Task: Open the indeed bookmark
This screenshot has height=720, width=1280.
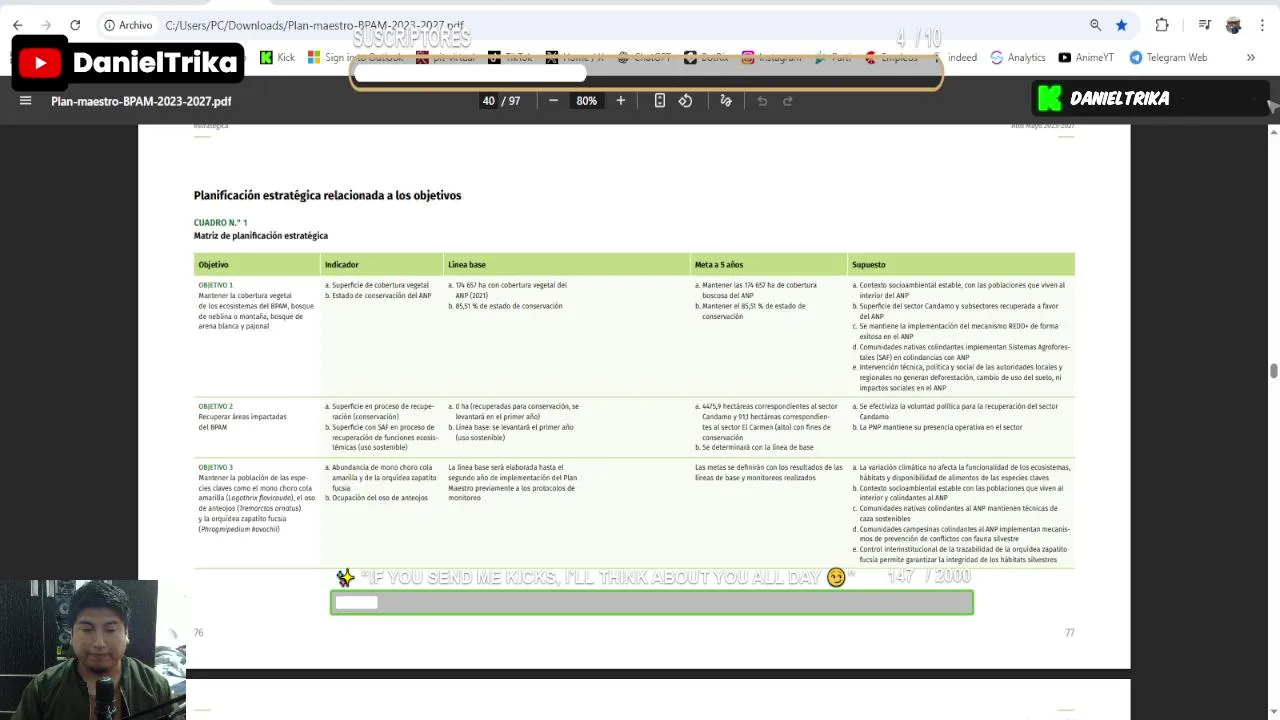Action: point(962,57)
